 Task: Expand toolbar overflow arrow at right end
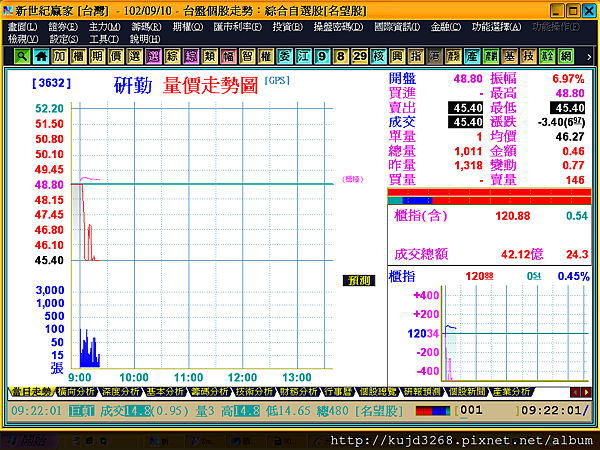click(x=589, y=57)
